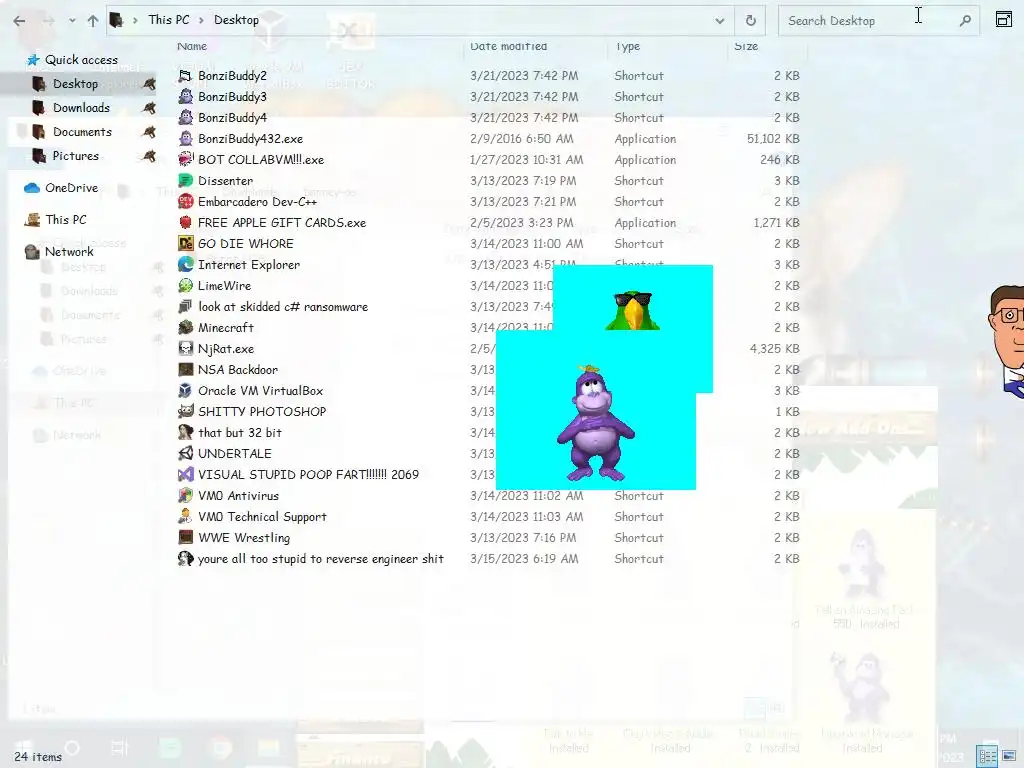Select the BOT COLLABVM!!!.exe icon

pyautogui.click(x=185, y=159)
